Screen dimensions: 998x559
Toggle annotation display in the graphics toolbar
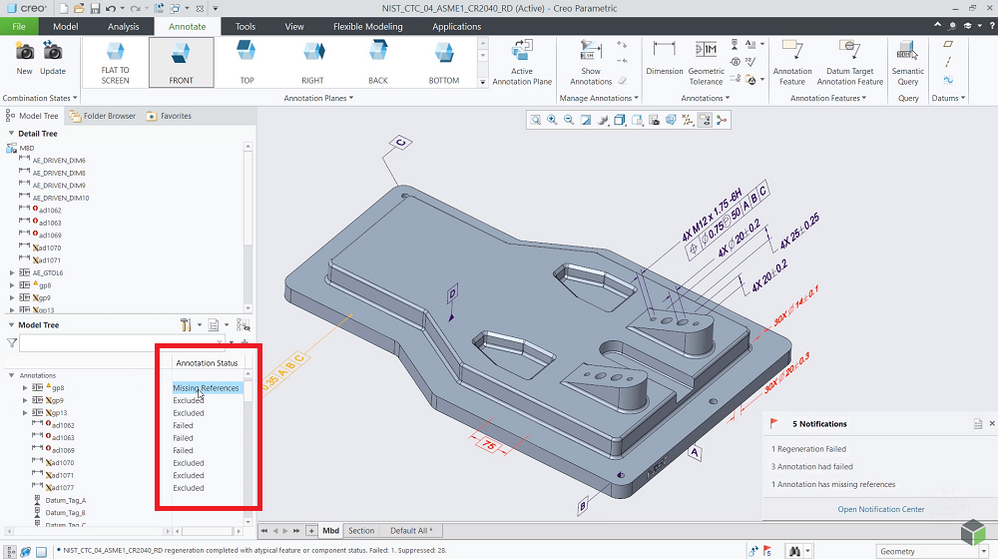pyautogui.click(x=704, y=120)
